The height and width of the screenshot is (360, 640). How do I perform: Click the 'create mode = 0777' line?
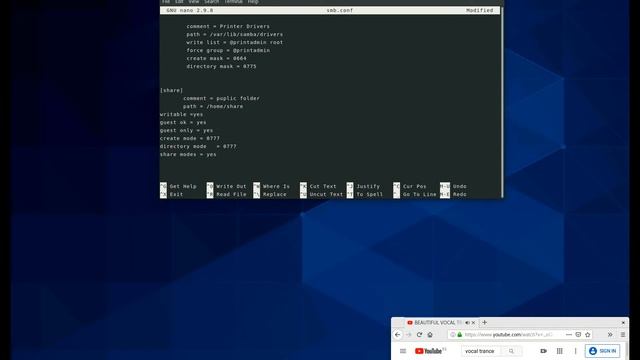coord(190,138)
